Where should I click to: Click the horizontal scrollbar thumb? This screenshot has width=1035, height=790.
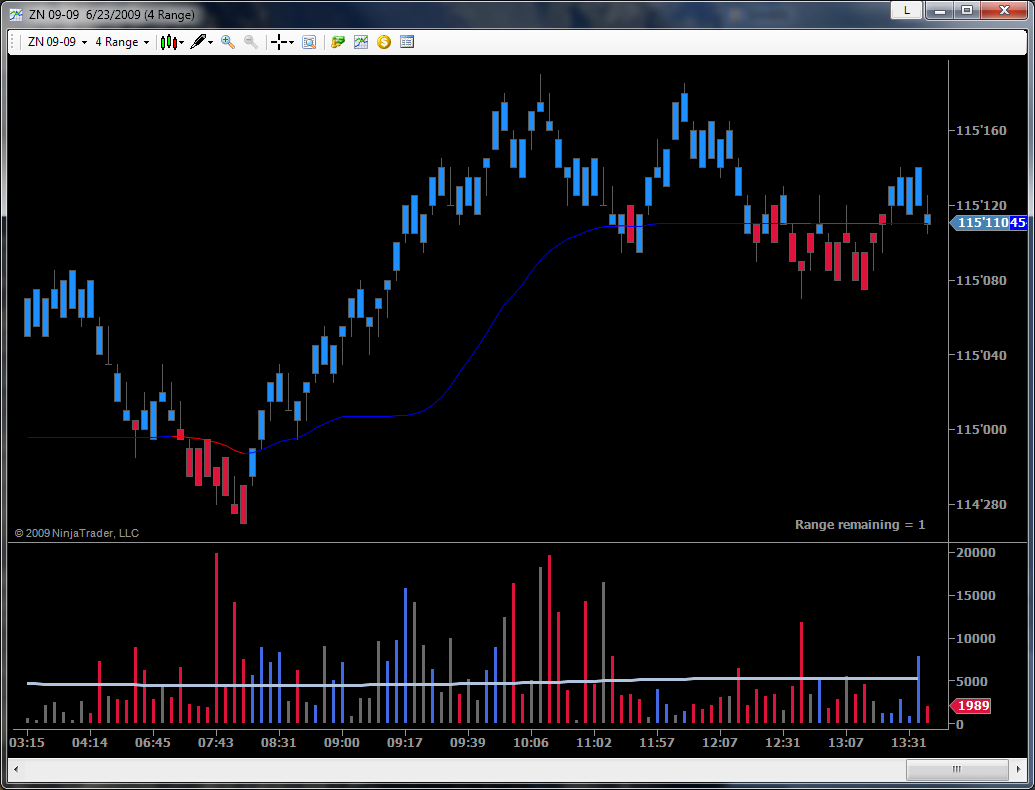pos(957,769)
